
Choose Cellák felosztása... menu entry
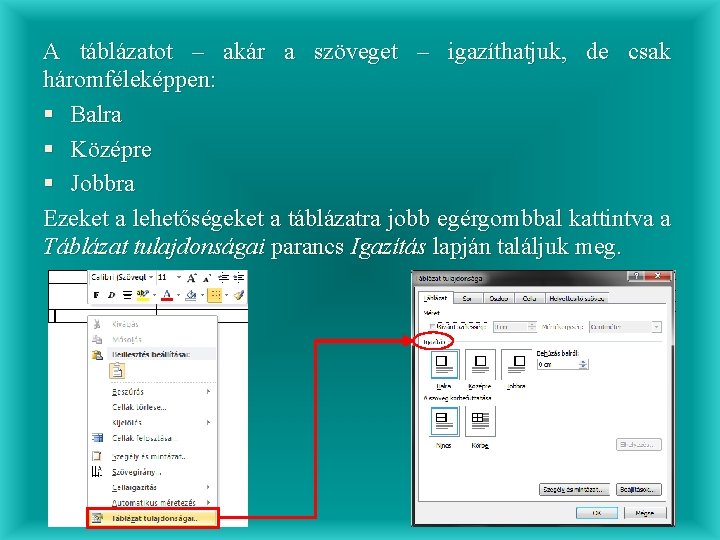pos(152,438)
